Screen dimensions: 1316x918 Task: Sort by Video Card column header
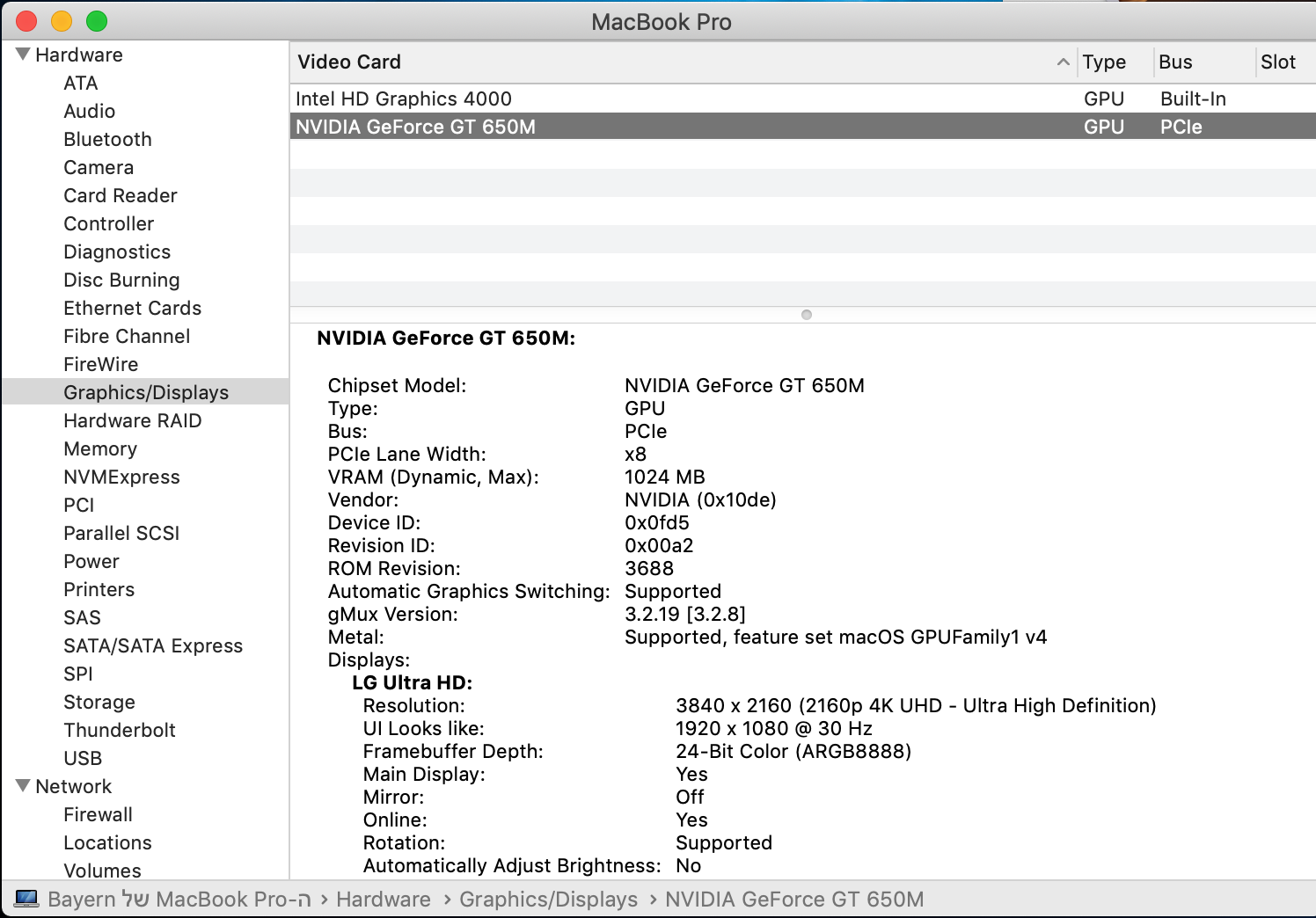(x=684, y=62)
